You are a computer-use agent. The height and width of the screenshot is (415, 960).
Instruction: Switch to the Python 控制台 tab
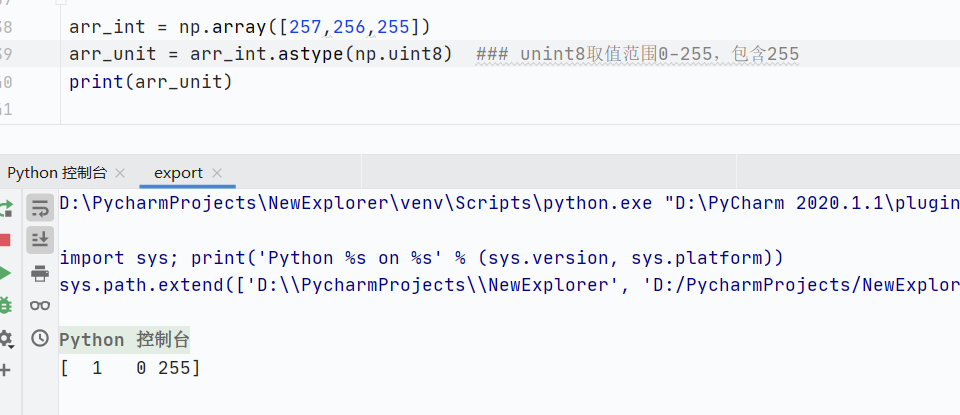58,173
